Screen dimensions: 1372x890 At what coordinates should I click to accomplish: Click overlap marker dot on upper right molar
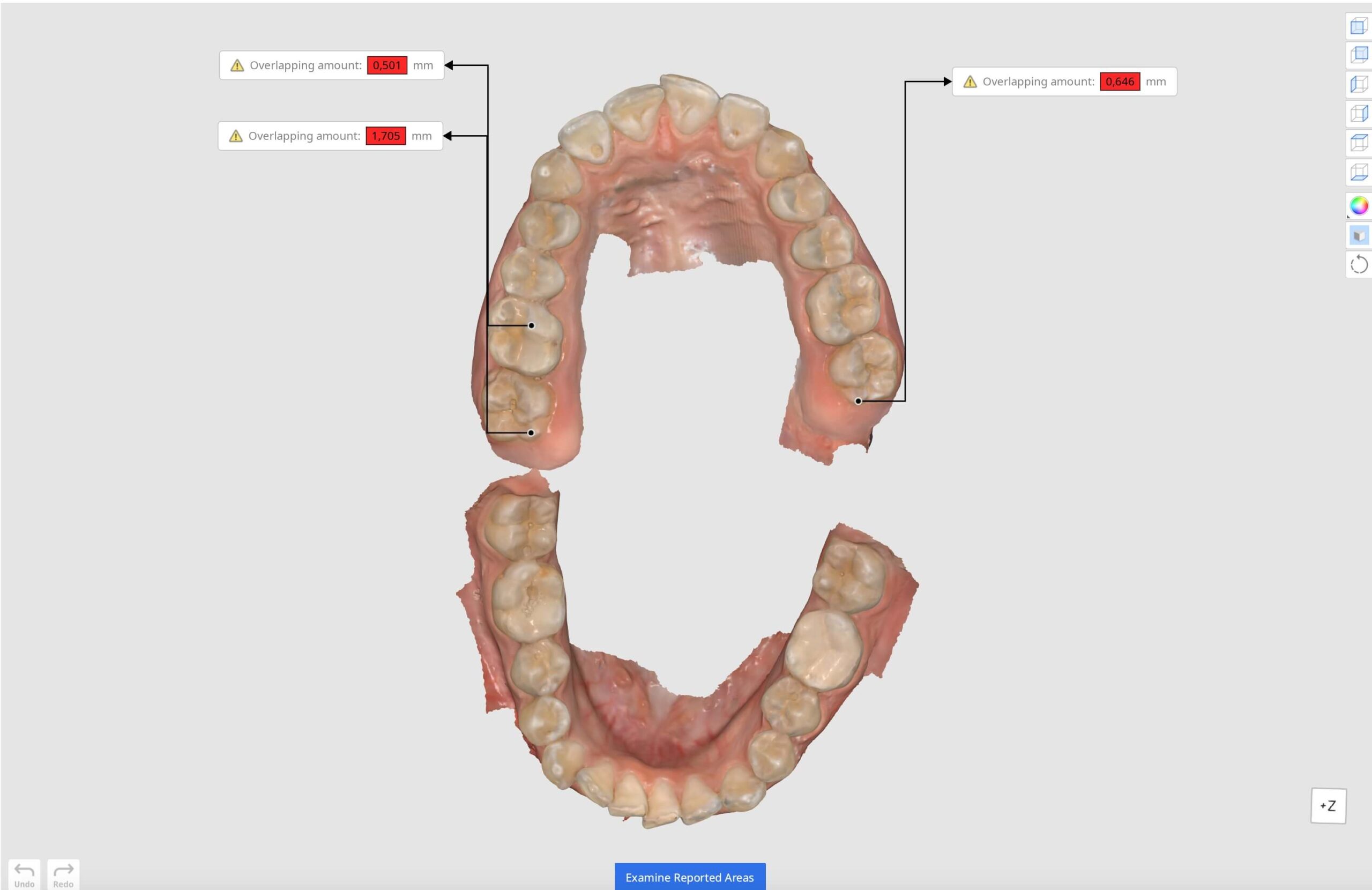coord(859,401)
